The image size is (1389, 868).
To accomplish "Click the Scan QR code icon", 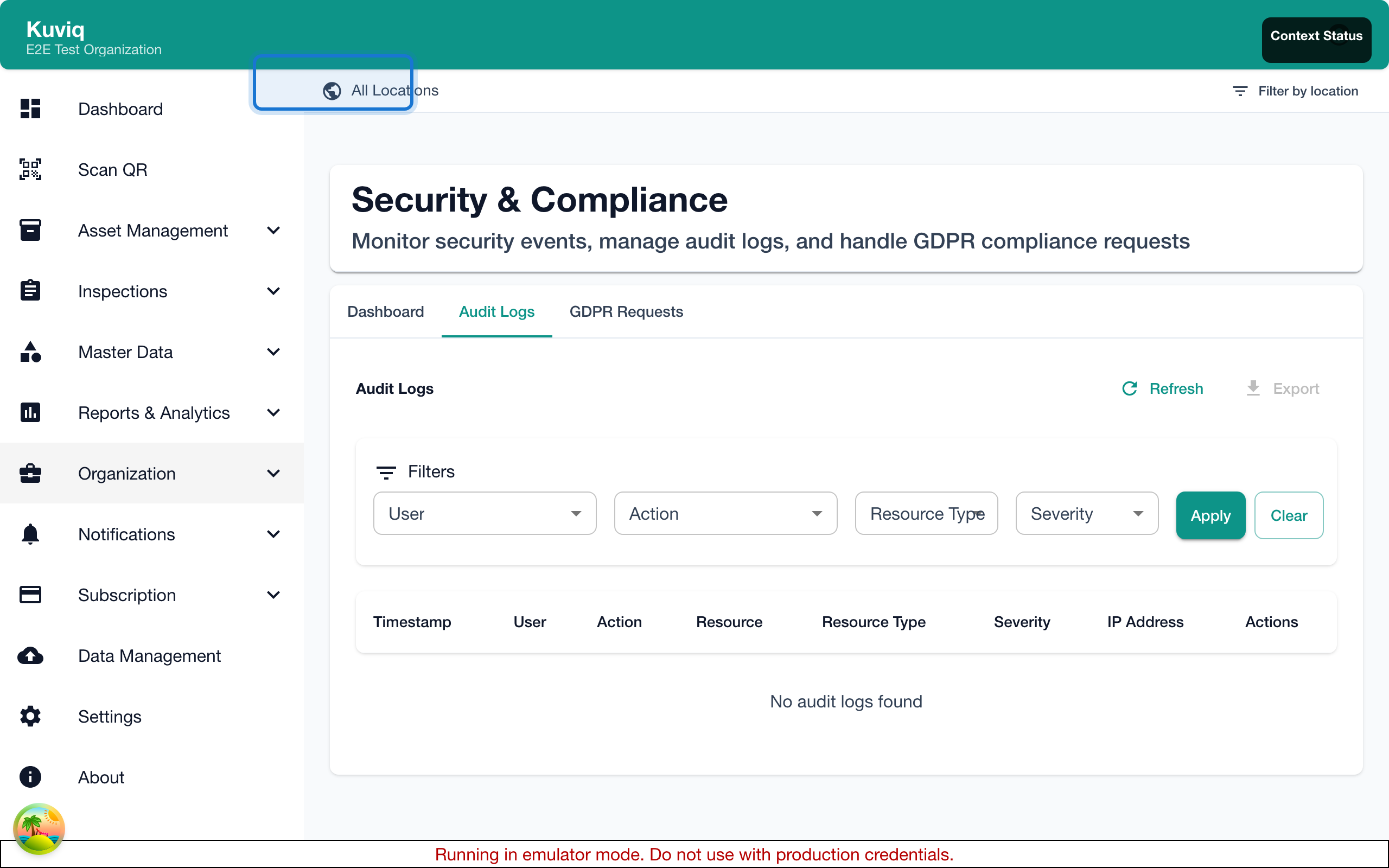I will pos(30,169).
